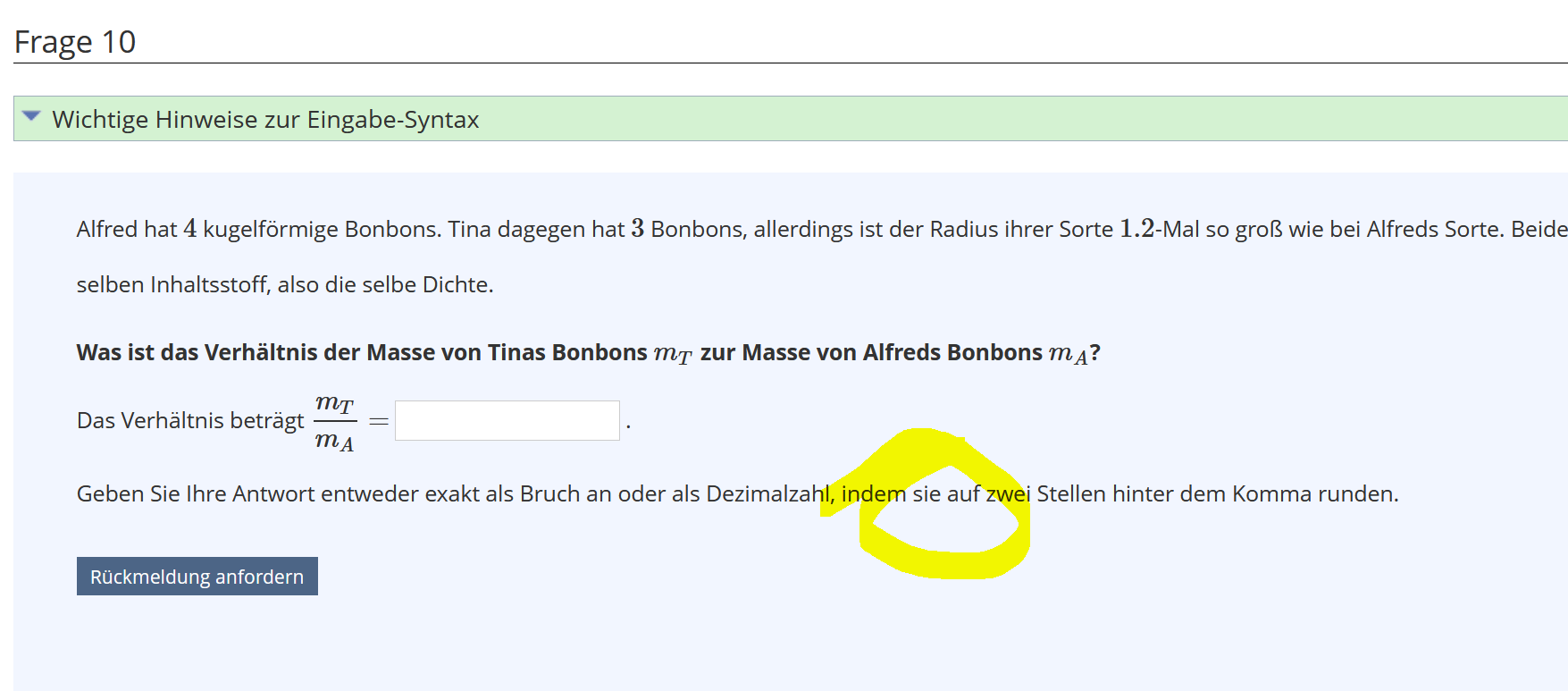Click the 'Frage 10' heading
The width and height of the screenshot is (1568, 691).
(75, 42)
